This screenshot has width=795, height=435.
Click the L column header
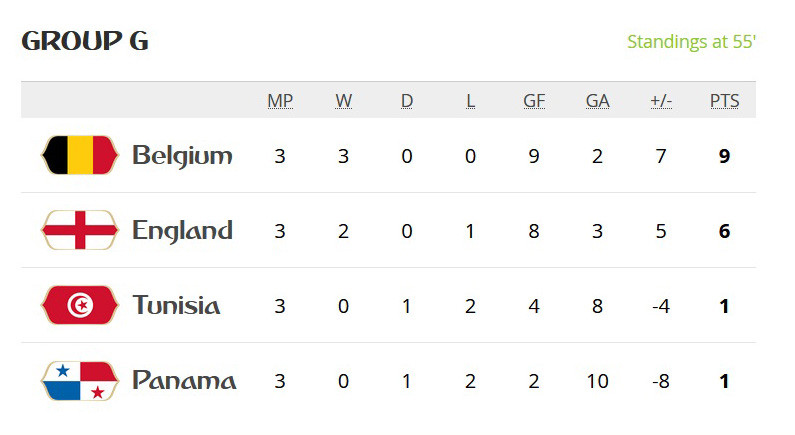point(470,101)
